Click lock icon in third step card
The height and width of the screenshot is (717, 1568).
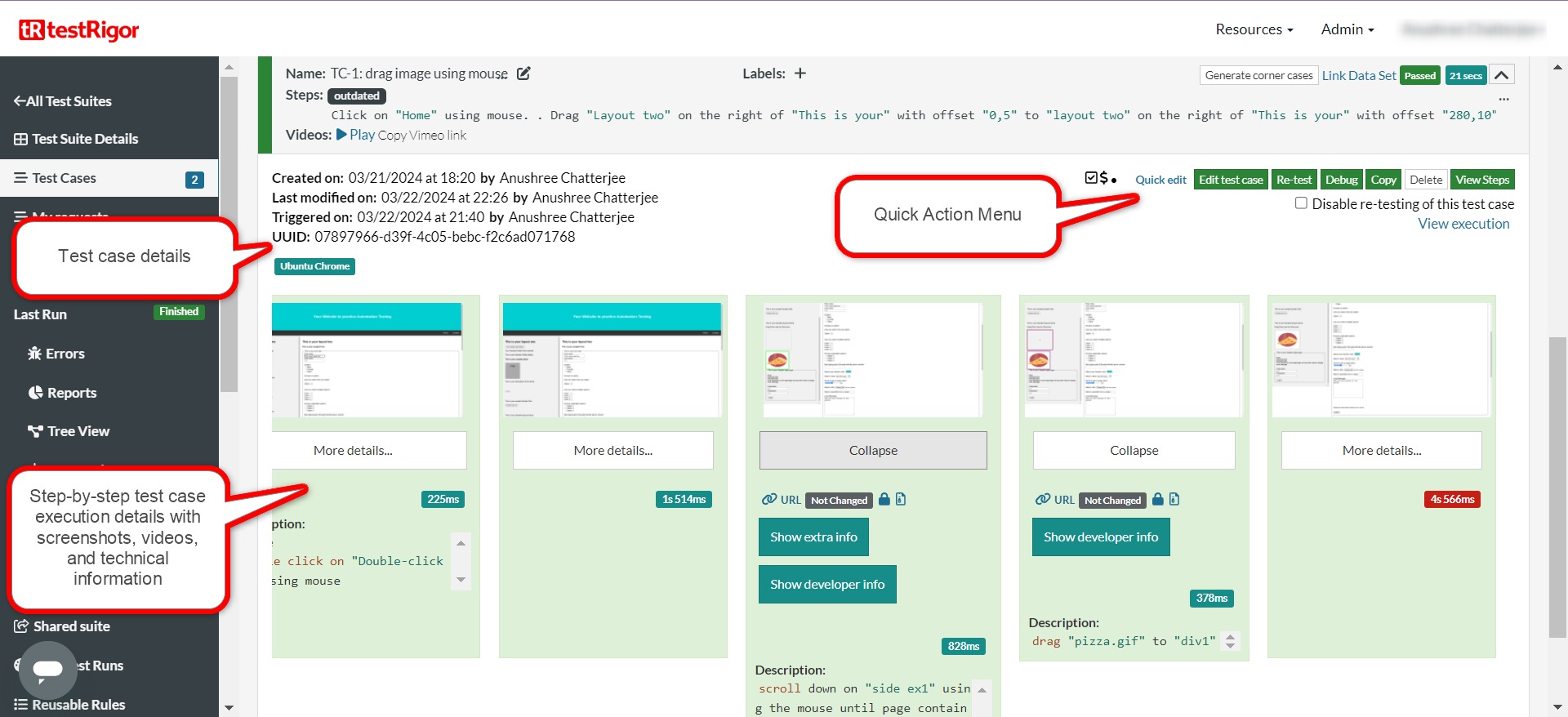pyautogui.click(x=884, y=500)
